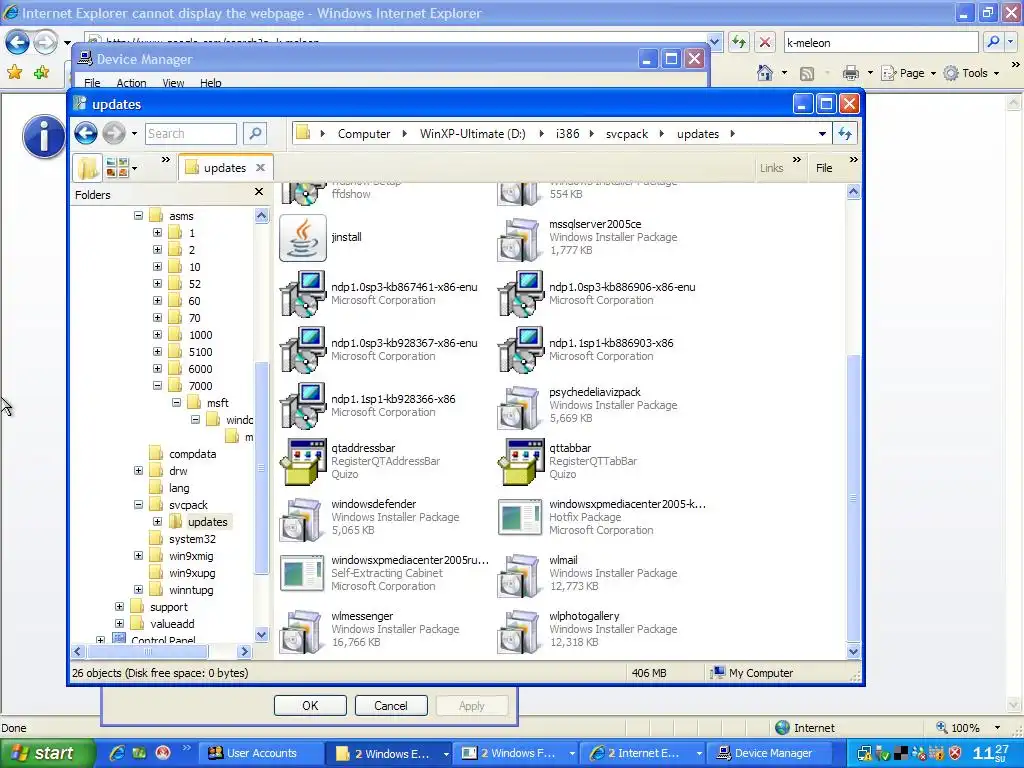Screen dimensions: 1024x768
Task: Collapse the asms folder in tree
Action: [138, 216]
